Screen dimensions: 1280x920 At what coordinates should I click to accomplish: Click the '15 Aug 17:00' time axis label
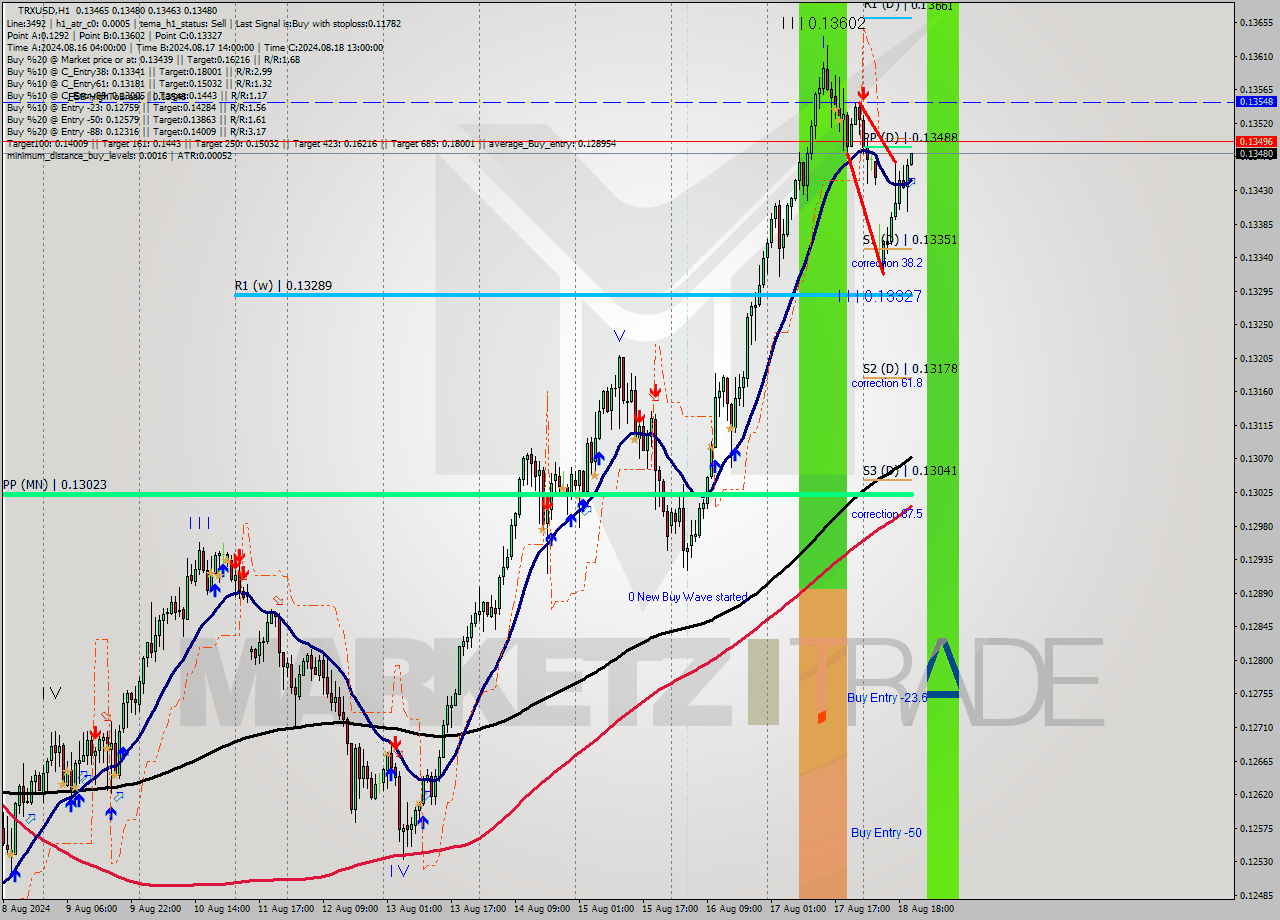click(x=670, y=909)
